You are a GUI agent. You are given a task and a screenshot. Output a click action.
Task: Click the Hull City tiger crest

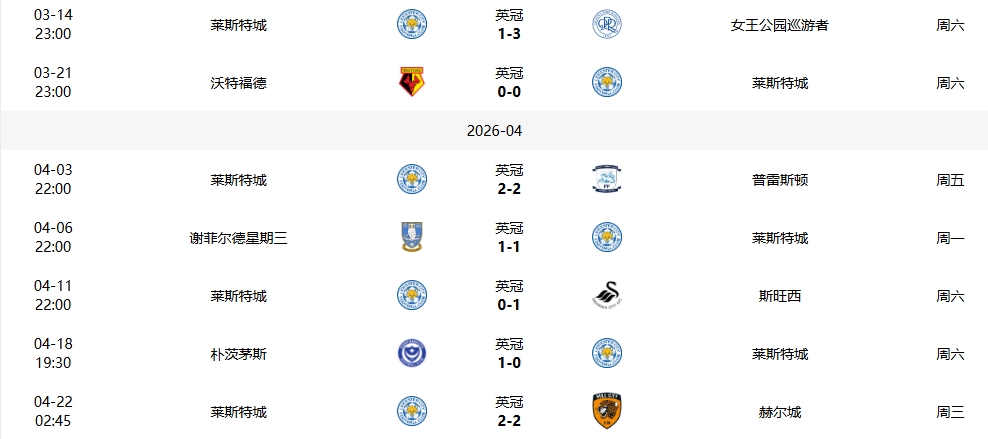click(x=606, y=411)
